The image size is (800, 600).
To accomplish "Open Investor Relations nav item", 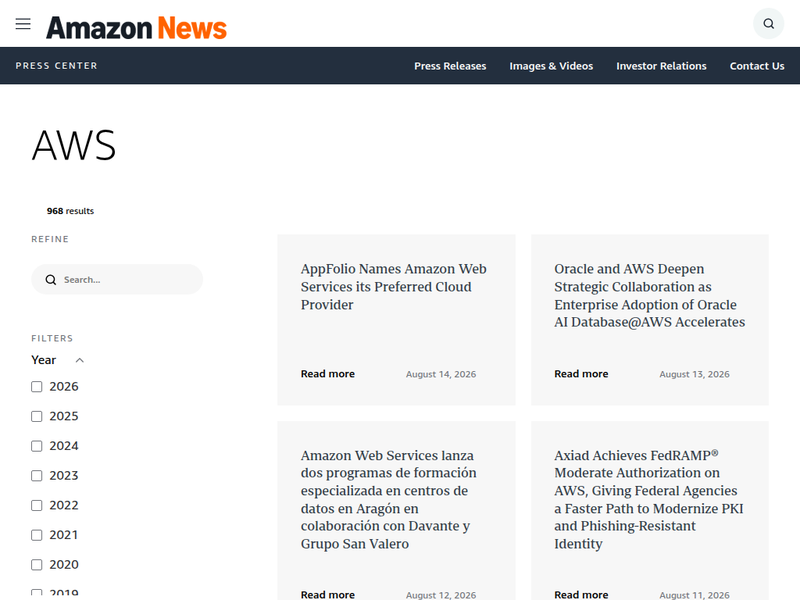I will [661, 66].
